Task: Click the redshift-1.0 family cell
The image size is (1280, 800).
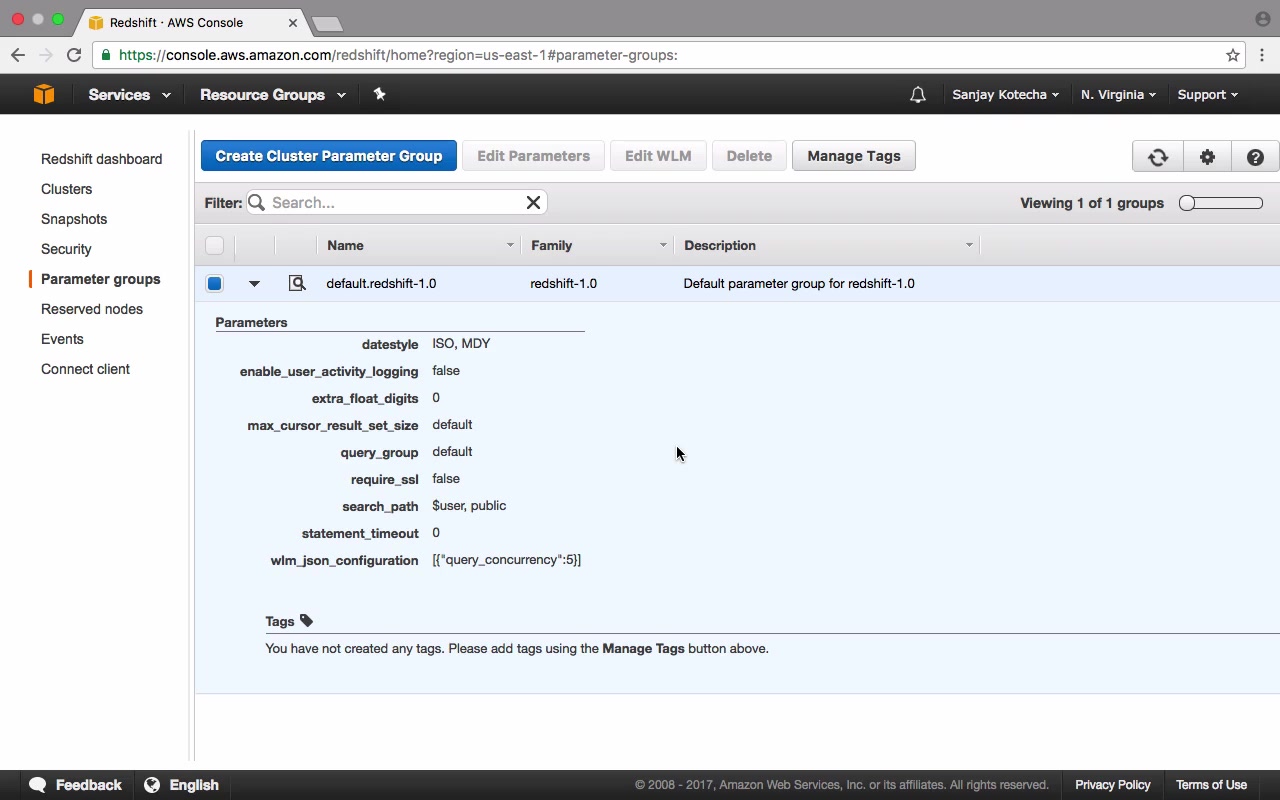Action: click(564, 284)
